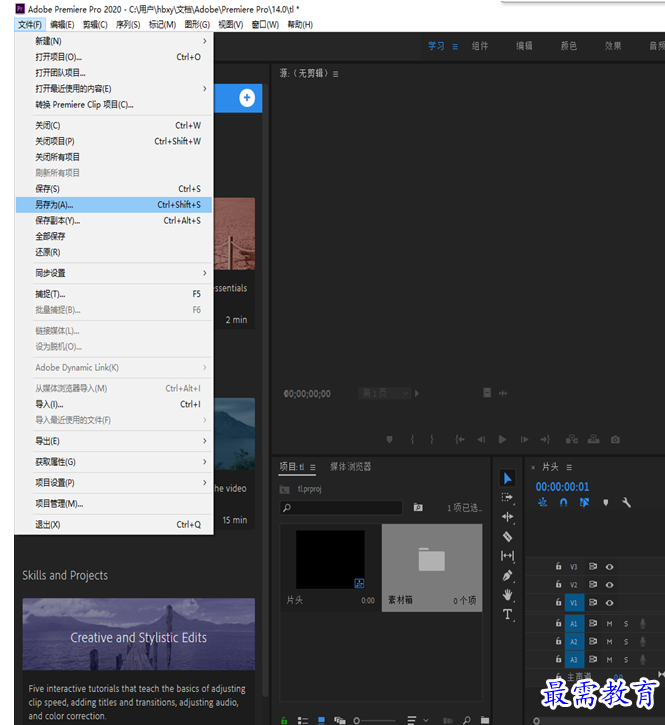Image resolution: width=665 pixels, height=725 pixels.
Task: Click the Overwrite button in source monitor
Action: tap(593, 439)
